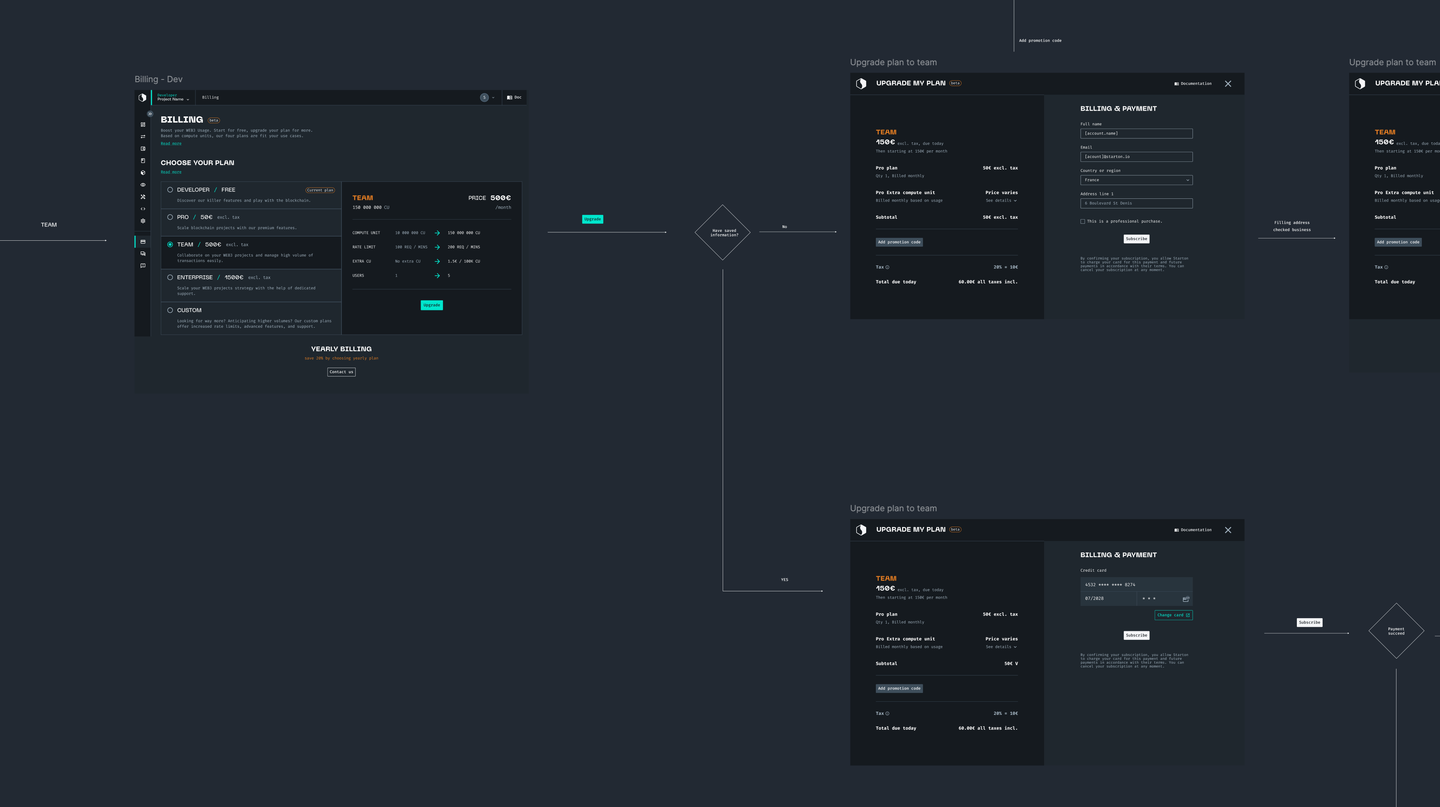Click the Email input field

pyautogui.click(x=1136, y=157)
